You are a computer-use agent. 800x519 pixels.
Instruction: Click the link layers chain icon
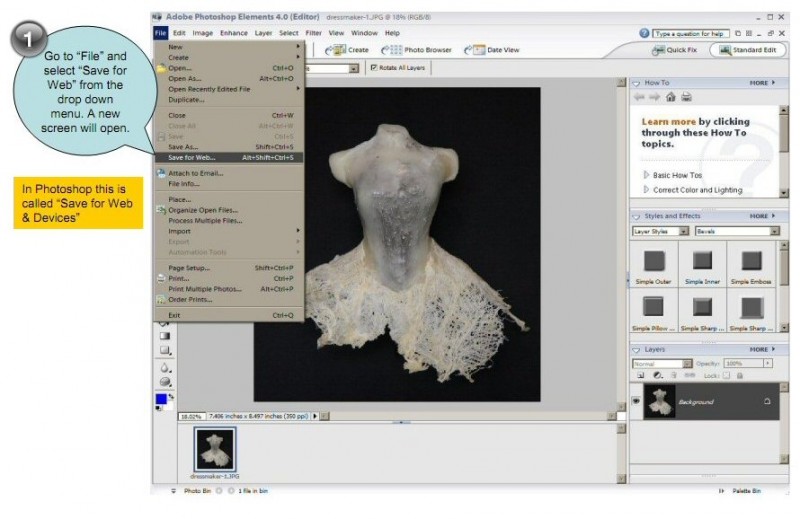coord(690,376)
